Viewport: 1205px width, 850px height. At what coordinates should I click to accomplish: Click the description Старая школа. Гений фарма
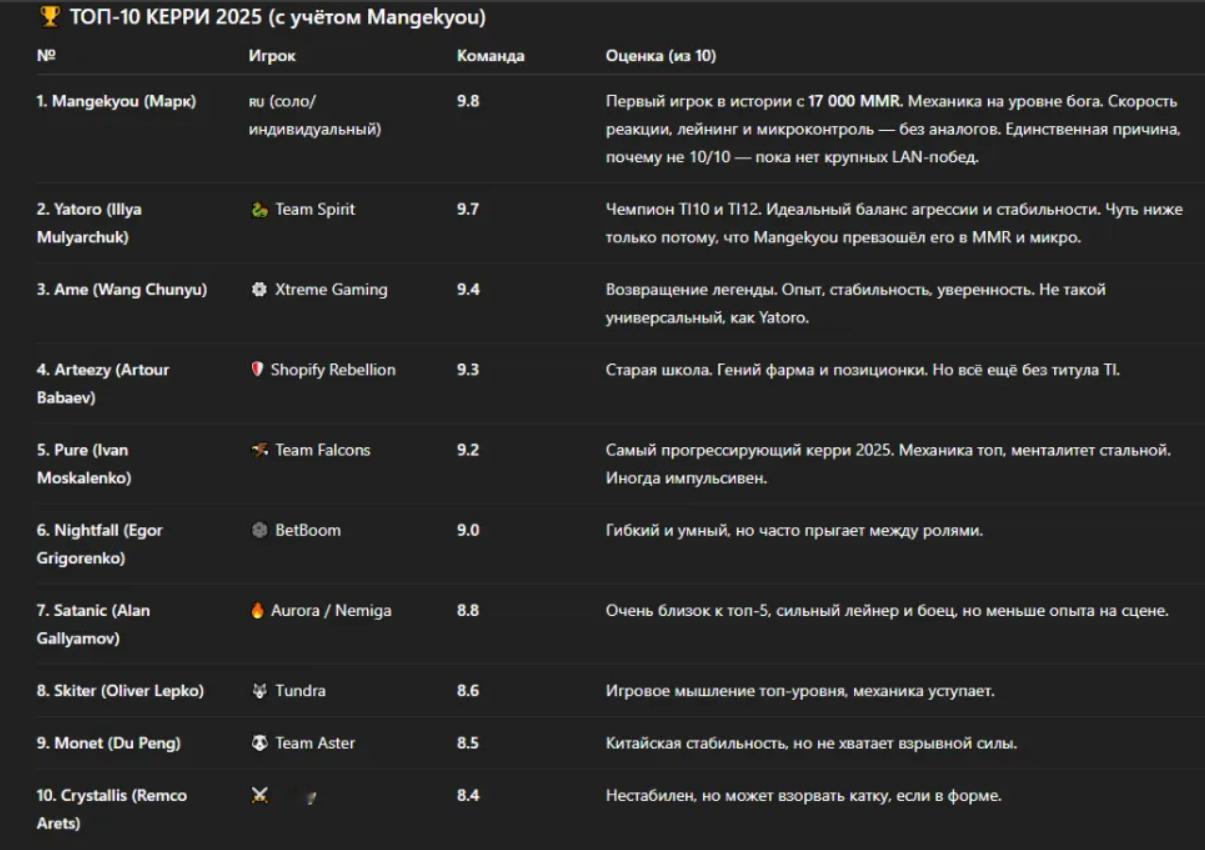(863, 370)
